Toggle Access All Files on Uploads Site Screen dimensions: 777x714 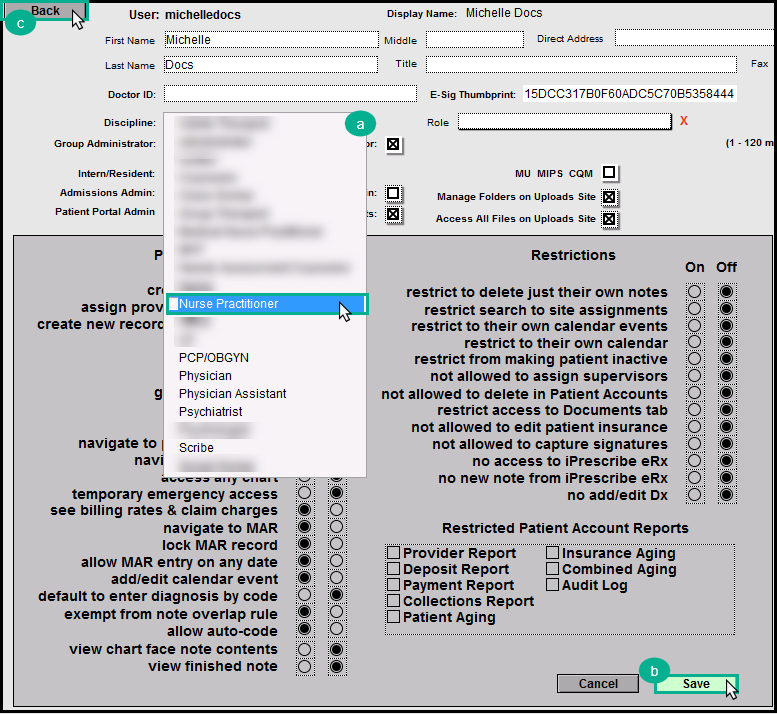(x=609, y=219)
